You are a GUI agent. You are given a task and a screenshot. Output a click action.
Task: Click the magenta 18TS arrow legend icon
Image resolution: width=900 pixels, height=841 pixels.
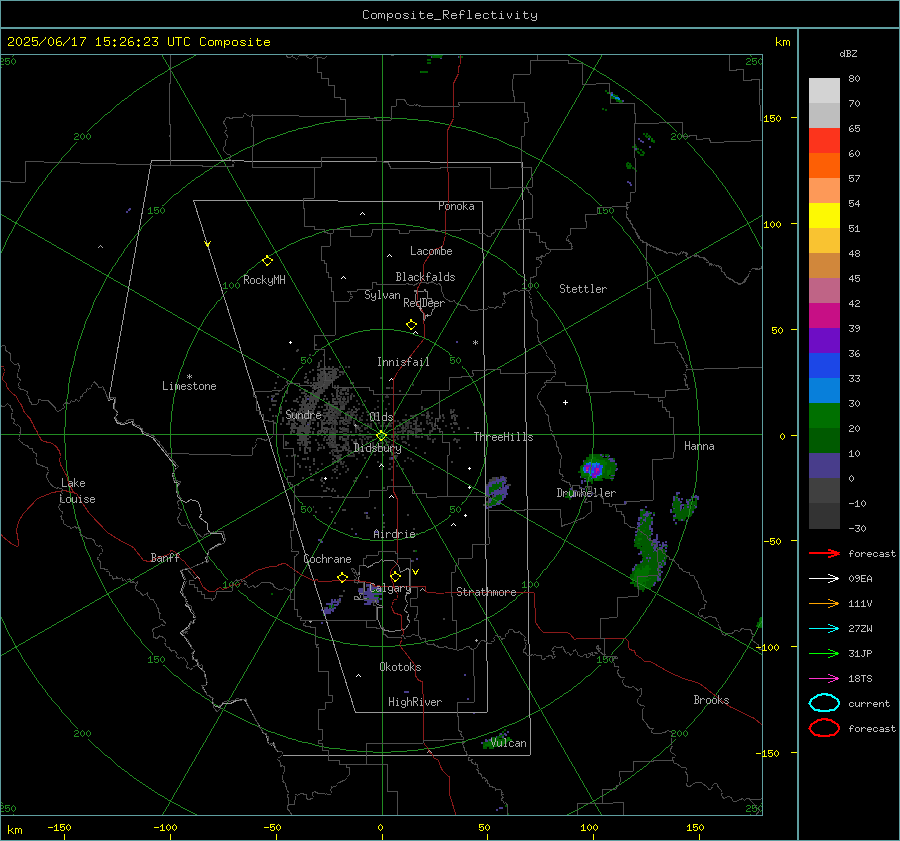click(824, 679)
